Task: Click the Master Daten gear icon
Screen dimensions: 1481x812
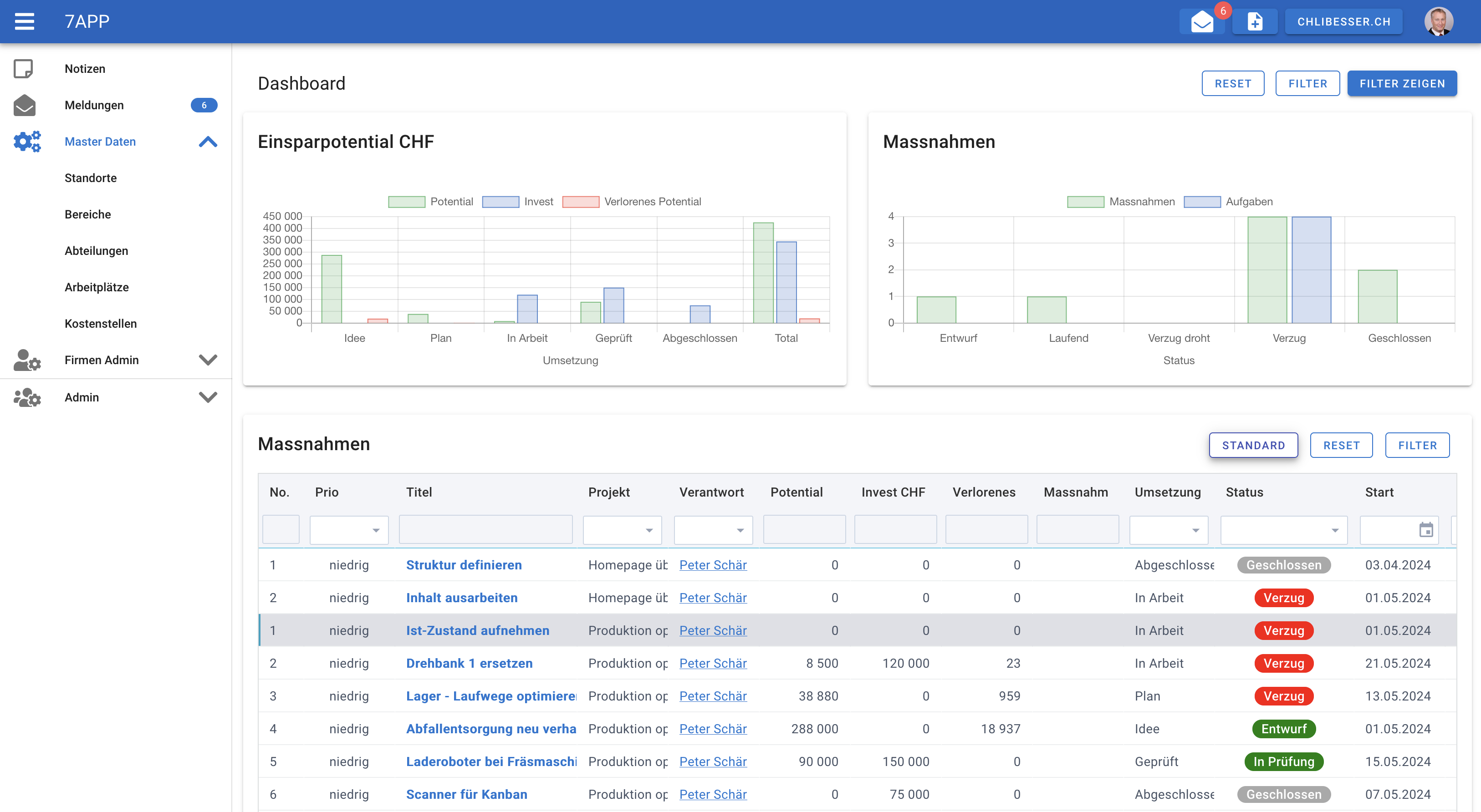Action: coord(26,142)
